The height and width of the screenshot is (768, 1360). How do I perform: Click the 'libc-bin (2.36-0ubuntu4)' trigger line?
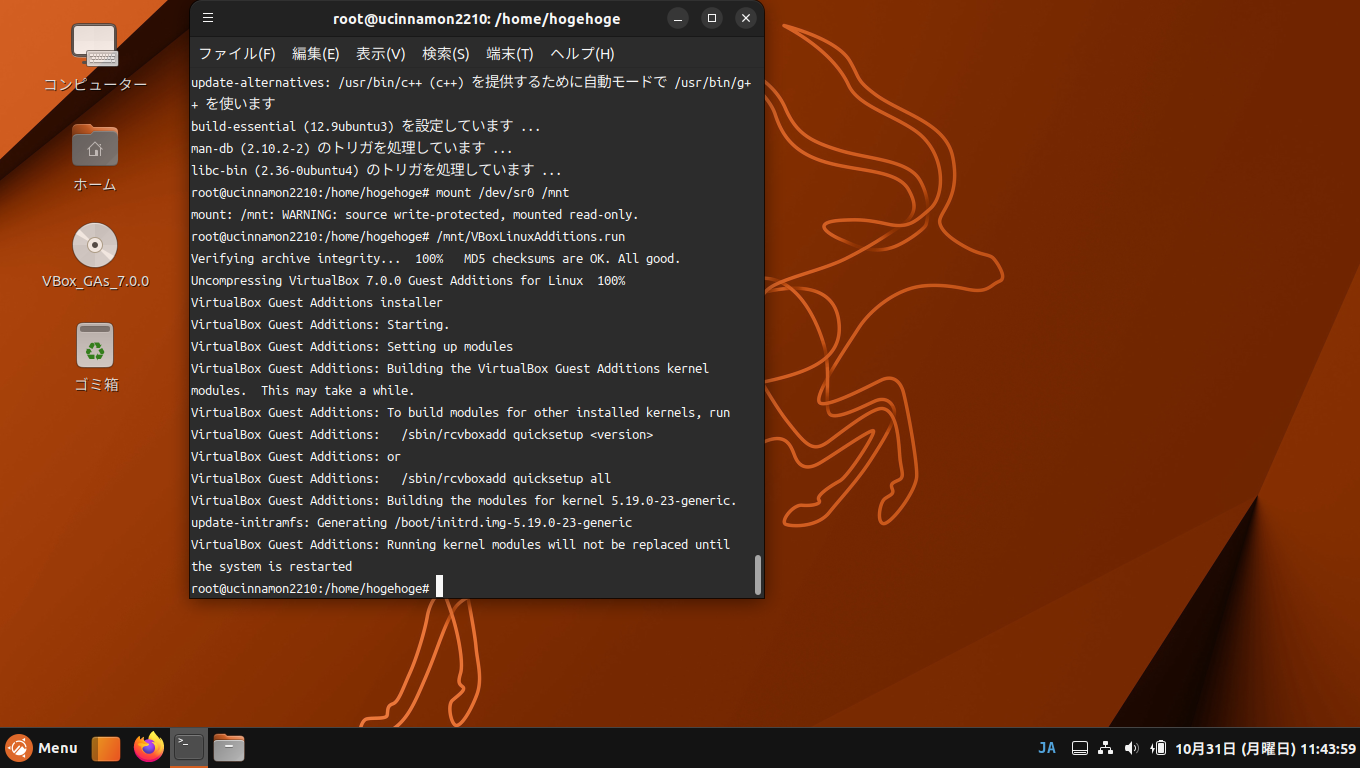point(376,170)
